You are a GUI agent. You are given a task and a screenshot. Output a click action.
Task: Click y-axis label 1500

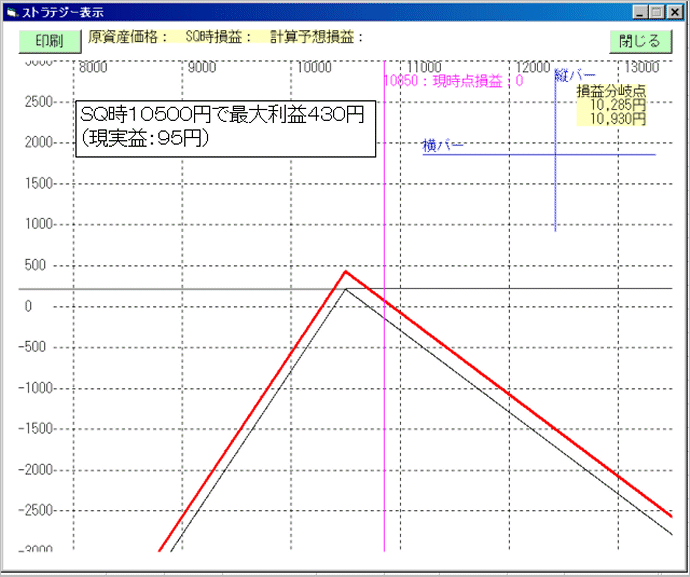pyautogui.click(x=39, y=184)
